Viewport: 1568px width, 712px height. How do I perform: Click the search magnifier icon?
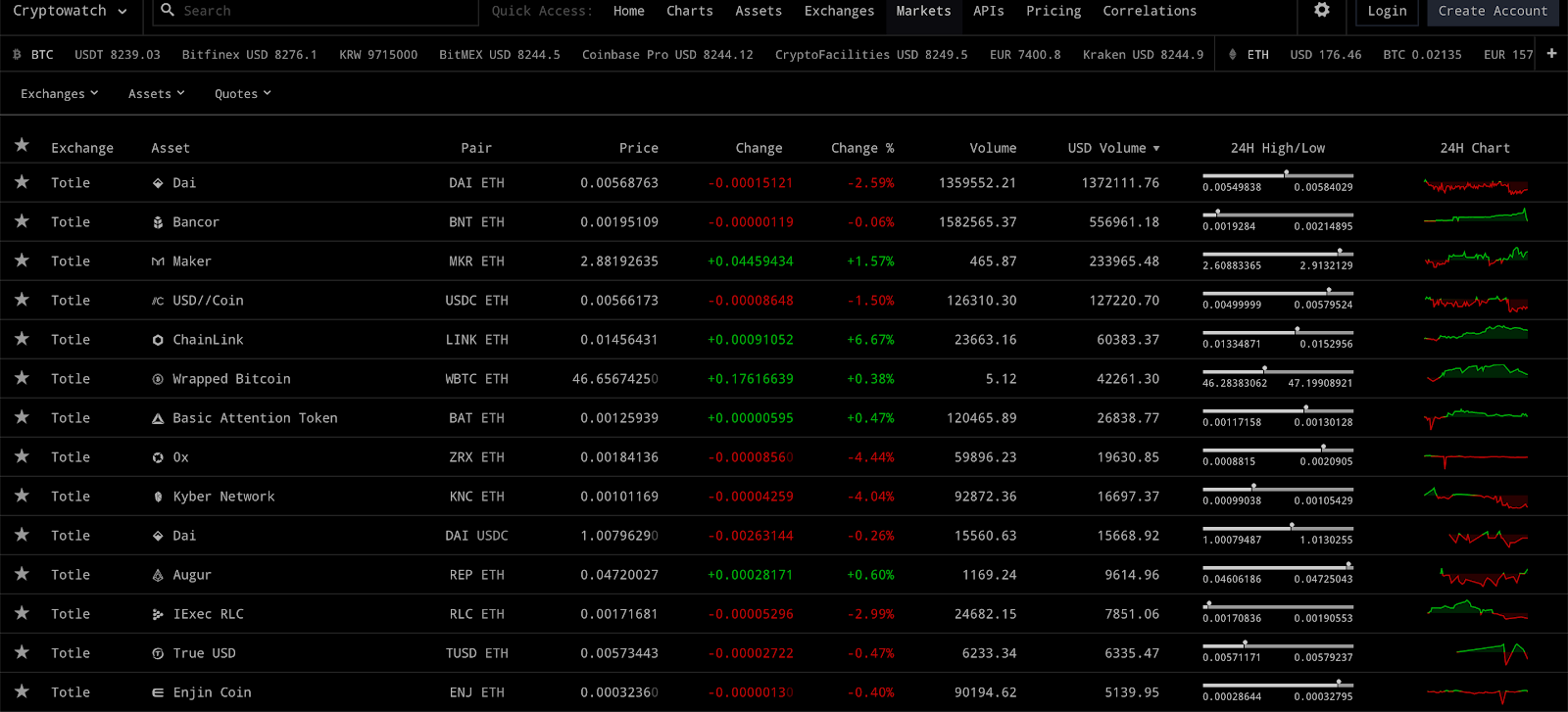(x=168, y=10)
